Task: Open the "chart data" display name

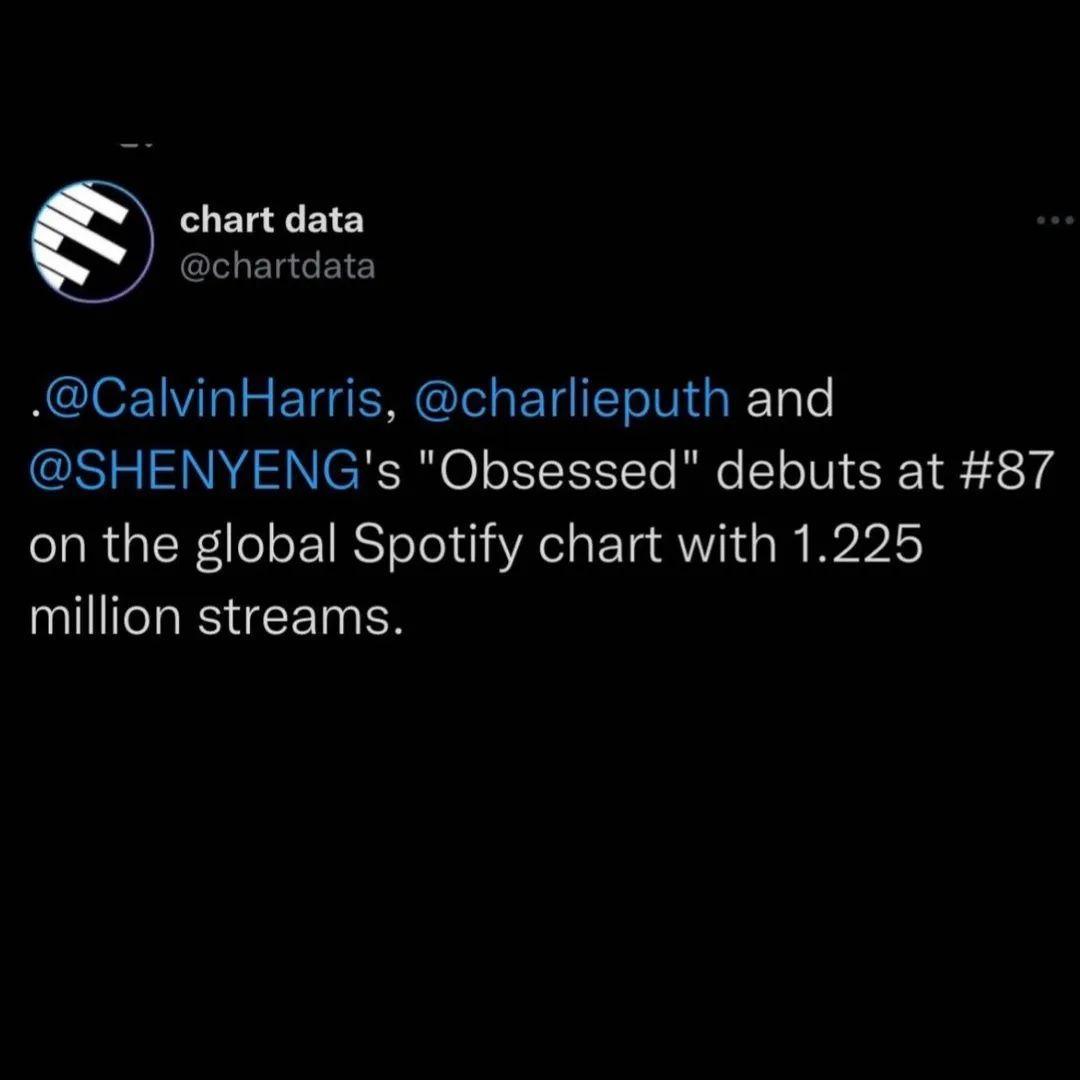Action: 271,220
